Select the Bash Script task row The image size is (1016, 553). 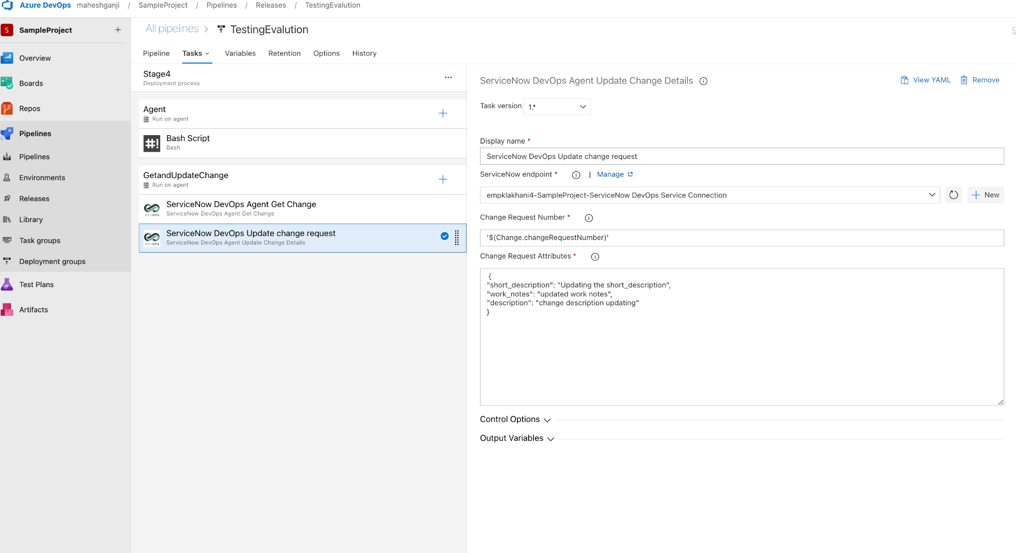click(303, 143)
